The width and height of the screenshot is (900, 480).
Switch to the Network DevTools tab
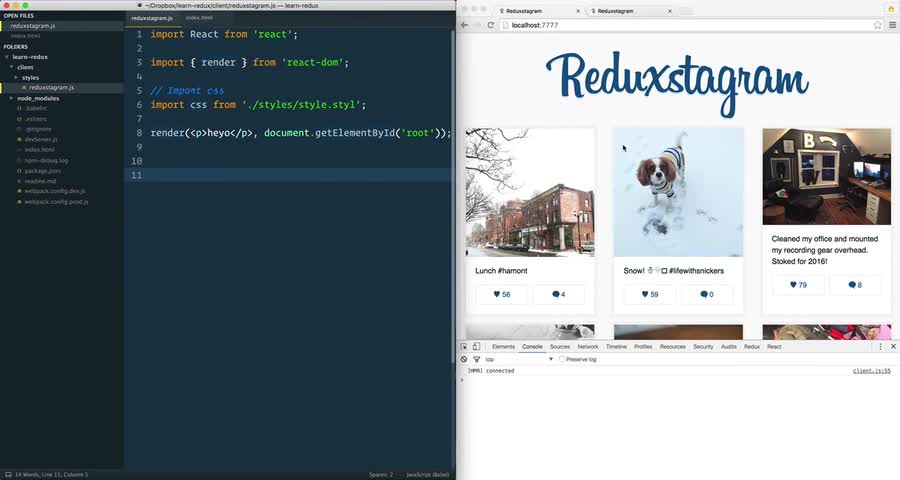[x=588, y=347]
